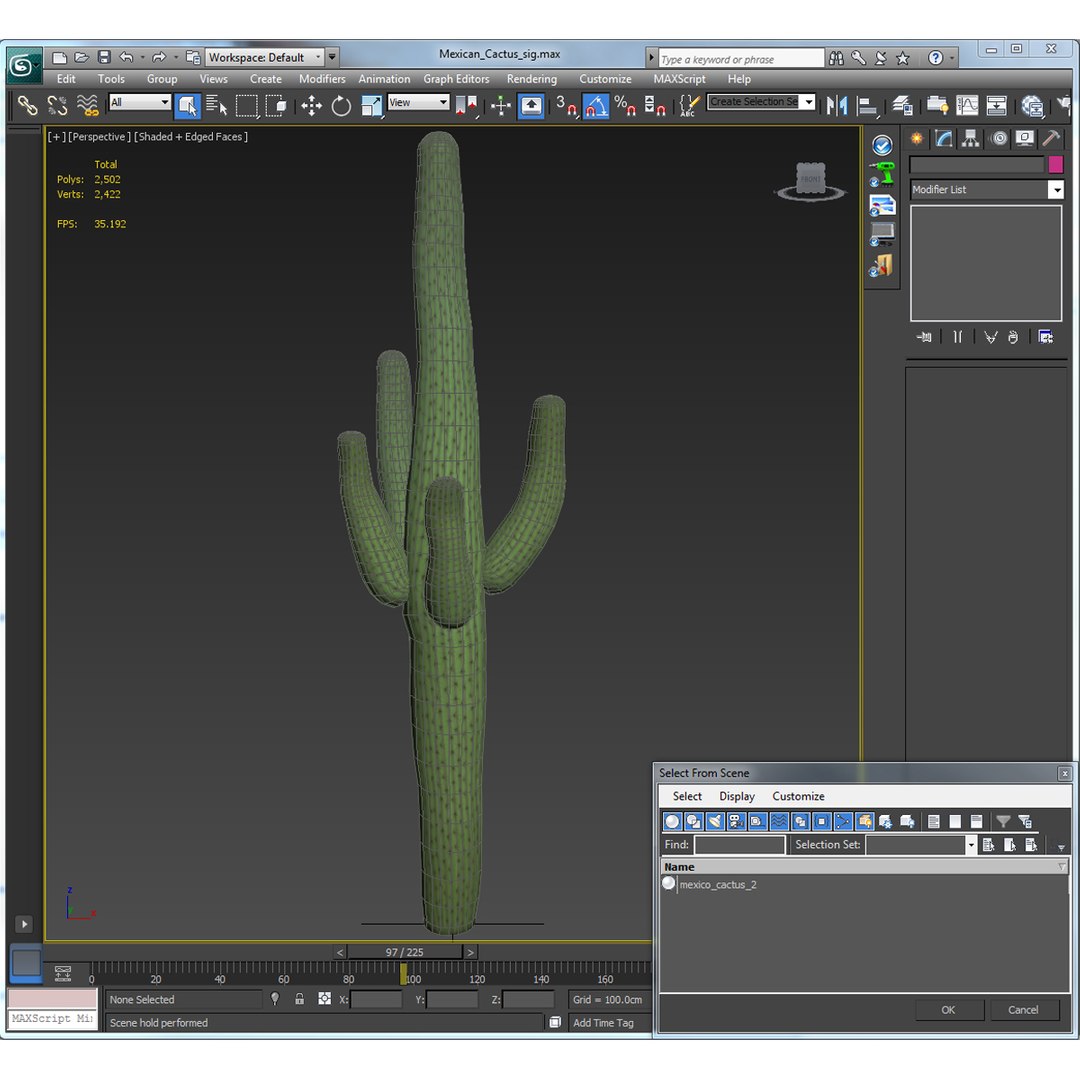The image size is (1080, 1080).
Task: Activate the Select and Move tool
Action: coord(311,105)
